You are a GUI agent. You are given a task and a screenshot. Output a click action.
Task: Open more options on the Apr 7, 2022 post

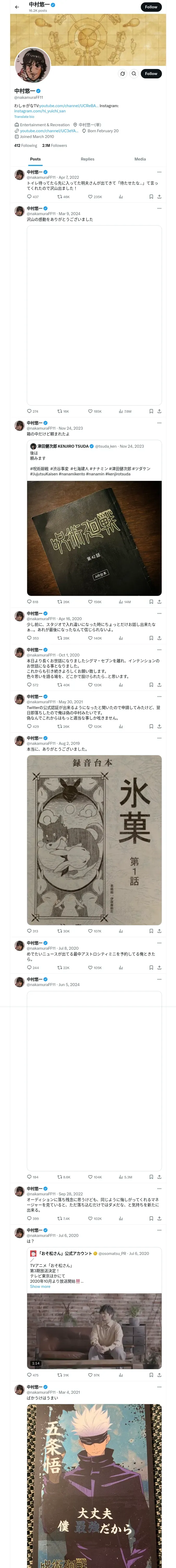[159, 172]
